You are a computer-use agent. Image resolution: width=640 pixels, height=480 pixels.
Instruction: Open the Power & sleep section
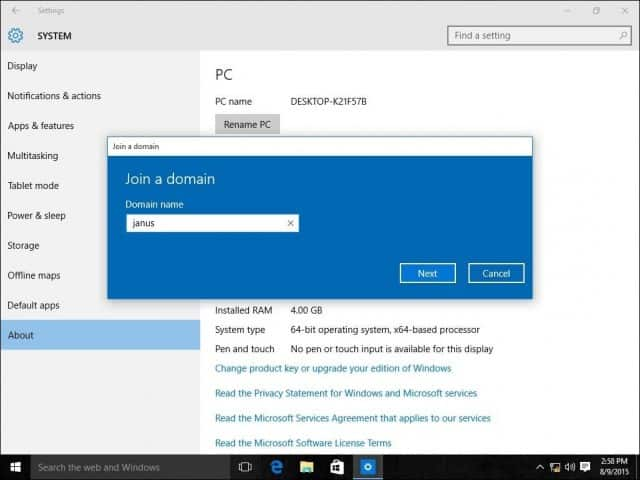coord(36,216)
